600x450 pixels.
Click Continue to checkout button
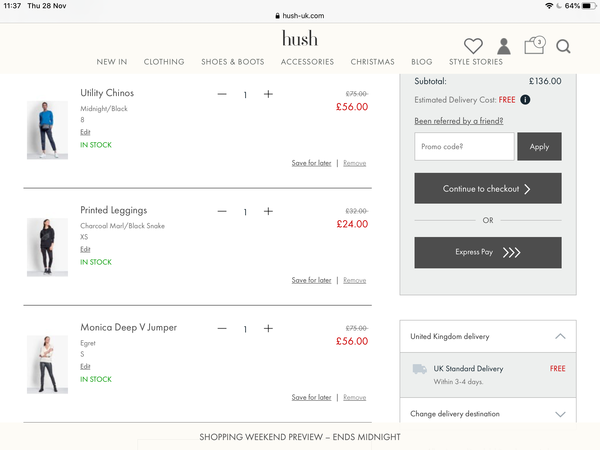click(488, 188)
